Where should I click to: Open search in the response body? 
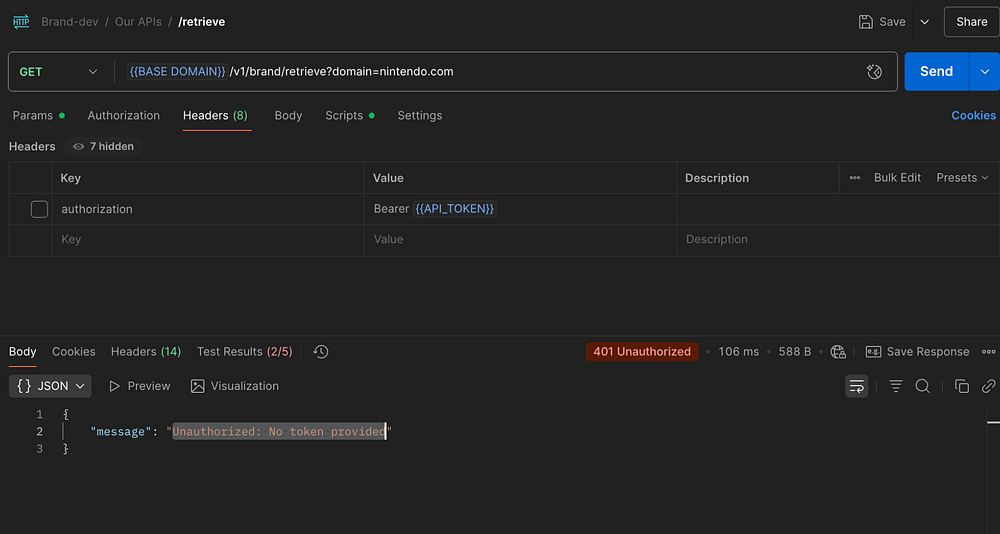(x=923, y=386)
